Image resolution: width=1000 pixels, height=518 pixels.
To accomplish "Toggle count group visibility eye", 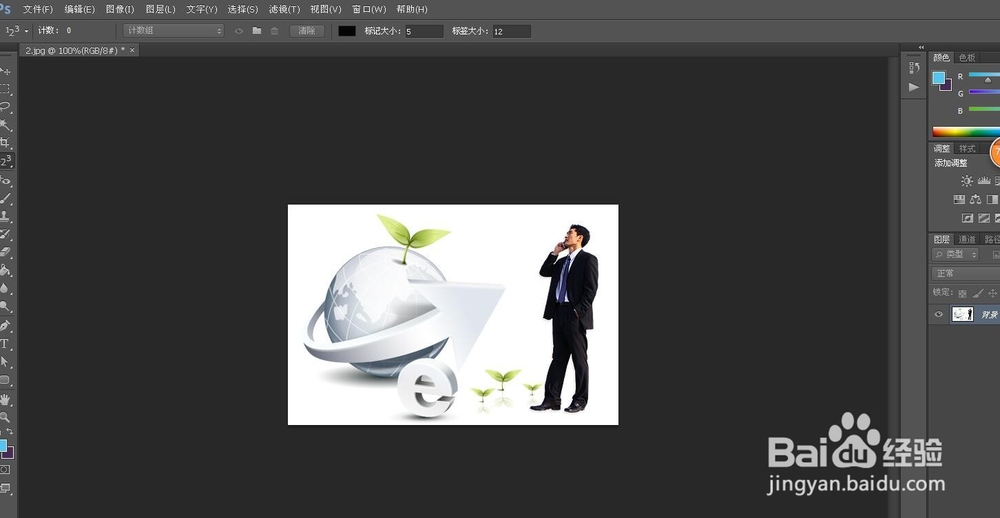I will (x=239, y=31).
